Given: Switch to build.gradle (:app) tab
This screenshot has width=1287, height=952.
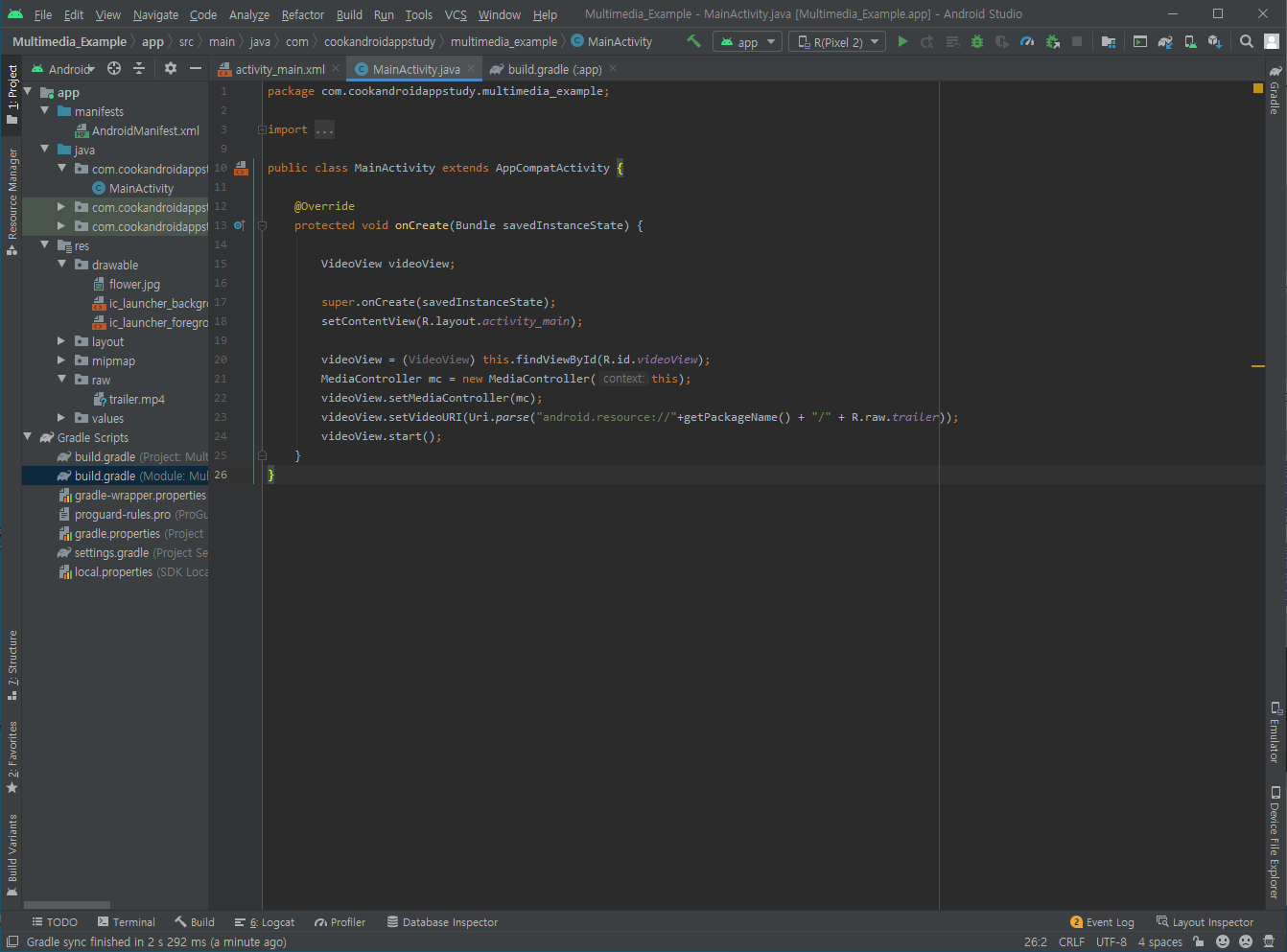Looking at the screenshot, I should (x=555, y=69).
